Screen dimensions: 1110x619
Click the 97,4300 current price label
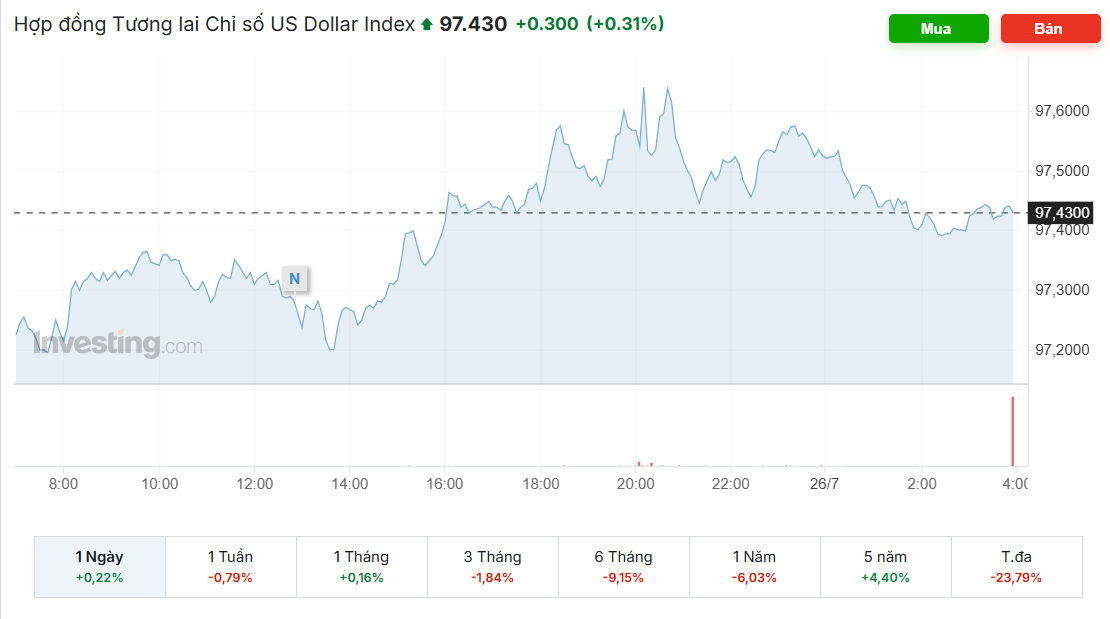1060,212
